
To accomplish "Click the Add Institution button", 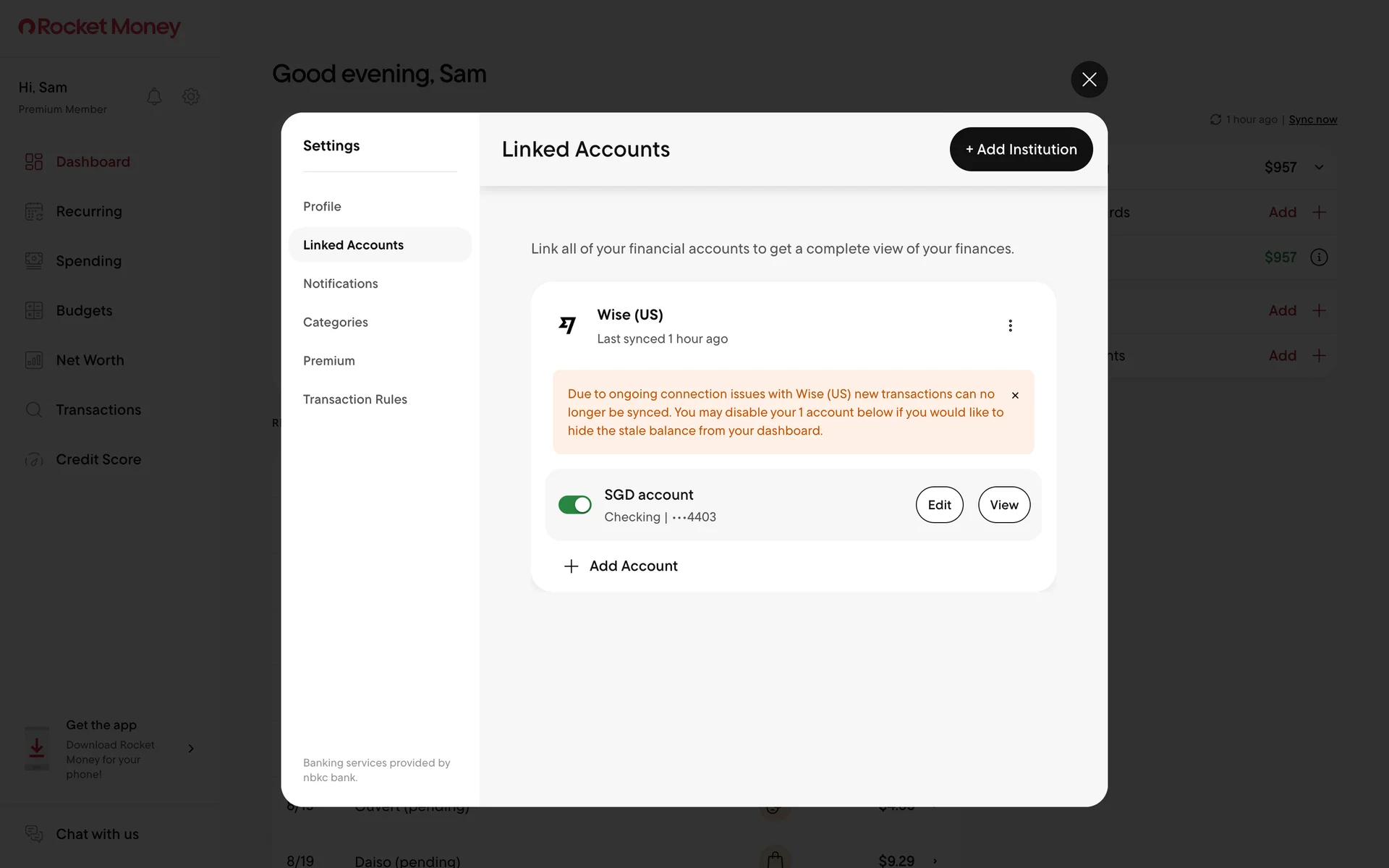I will pos(1021,149).
